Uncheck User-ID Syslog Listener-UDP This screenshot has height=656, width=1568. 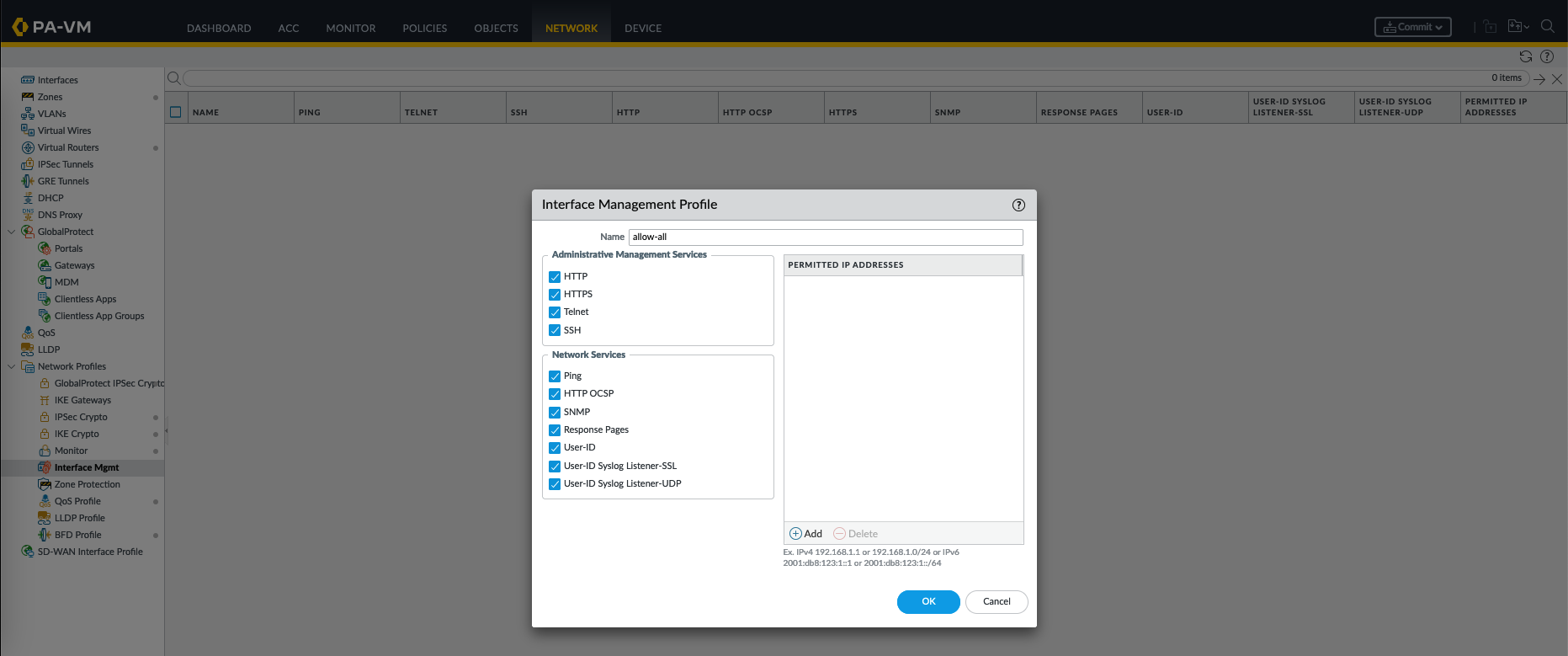pyautogui.click(x=555, y=484)
